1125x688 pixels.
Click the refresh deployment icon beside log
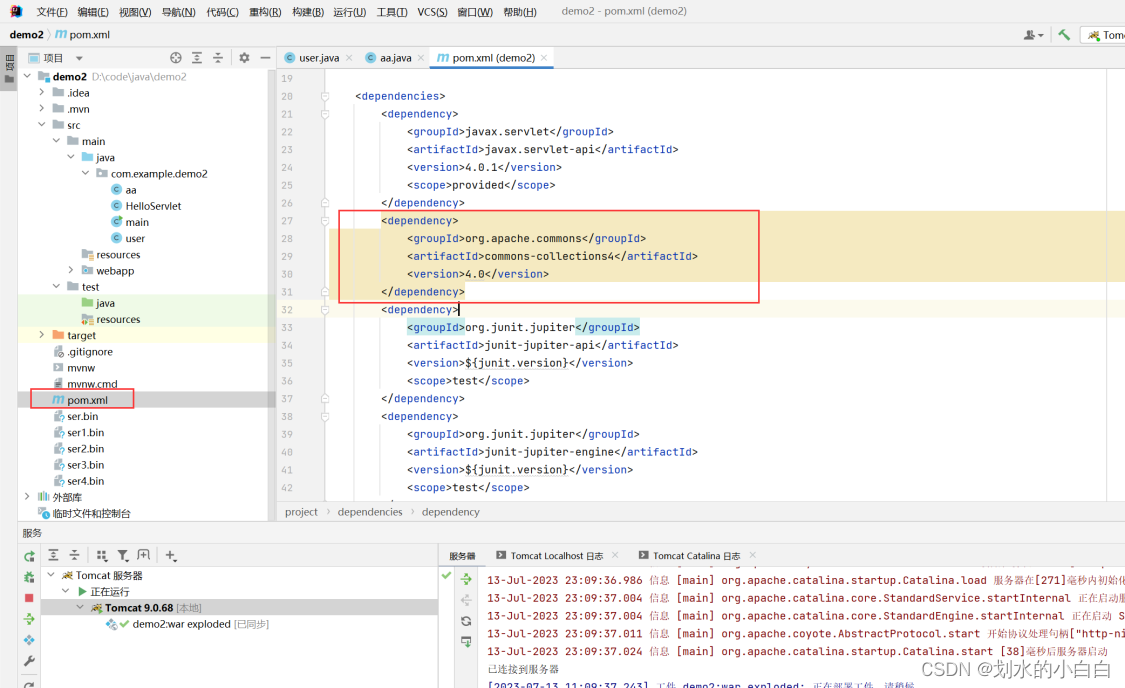[x=466, y=621]
